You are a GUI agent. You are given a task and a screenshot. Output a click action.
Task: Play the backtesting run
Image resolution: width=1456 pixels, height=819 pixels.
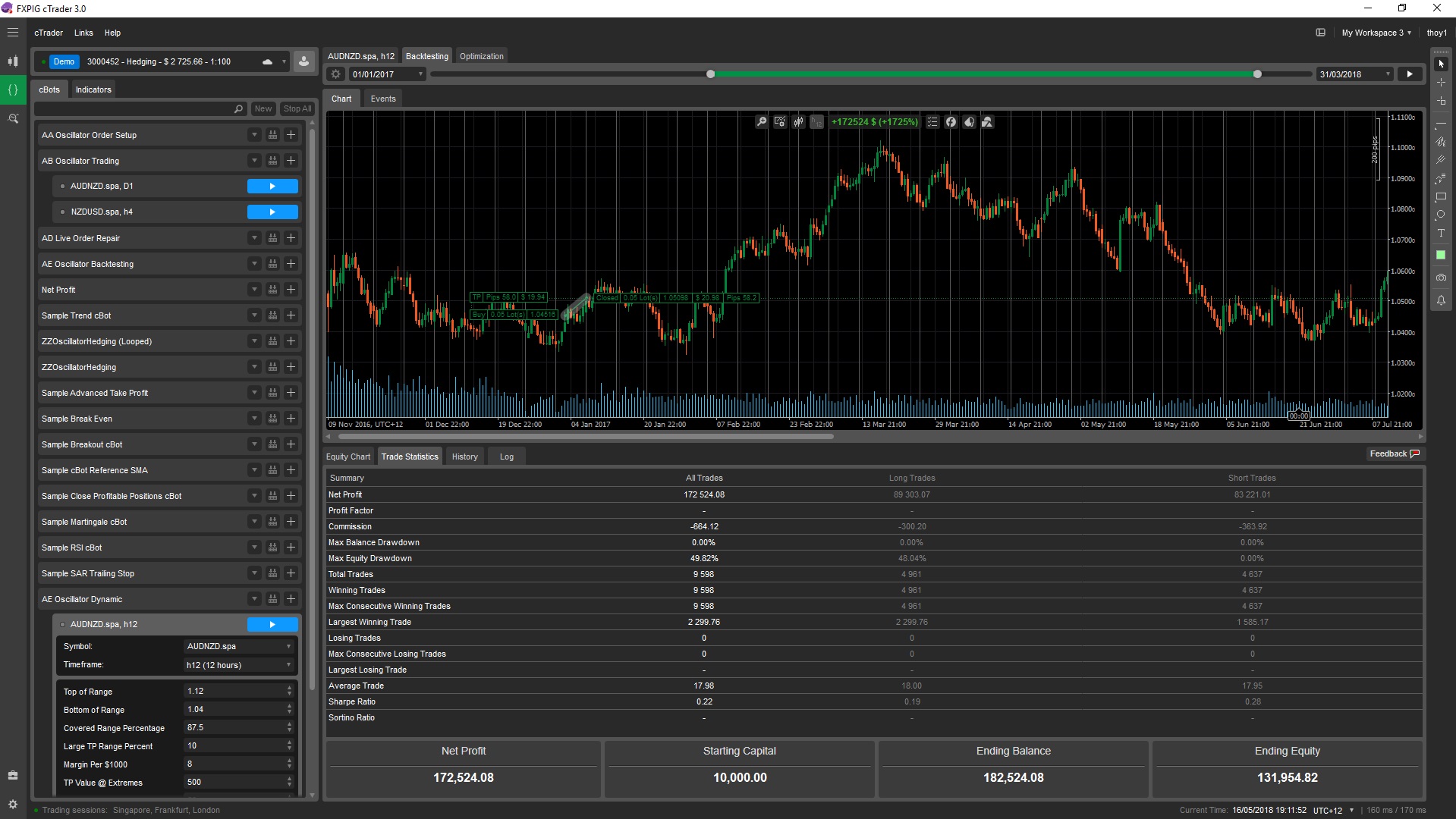(x=1410, y=74)
